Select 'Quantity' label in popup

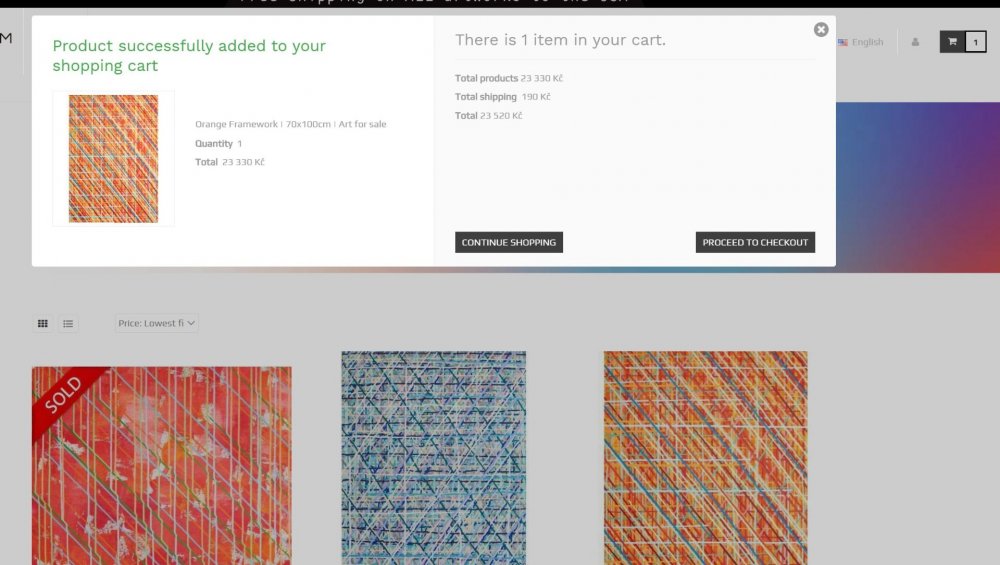click(214, 143)
